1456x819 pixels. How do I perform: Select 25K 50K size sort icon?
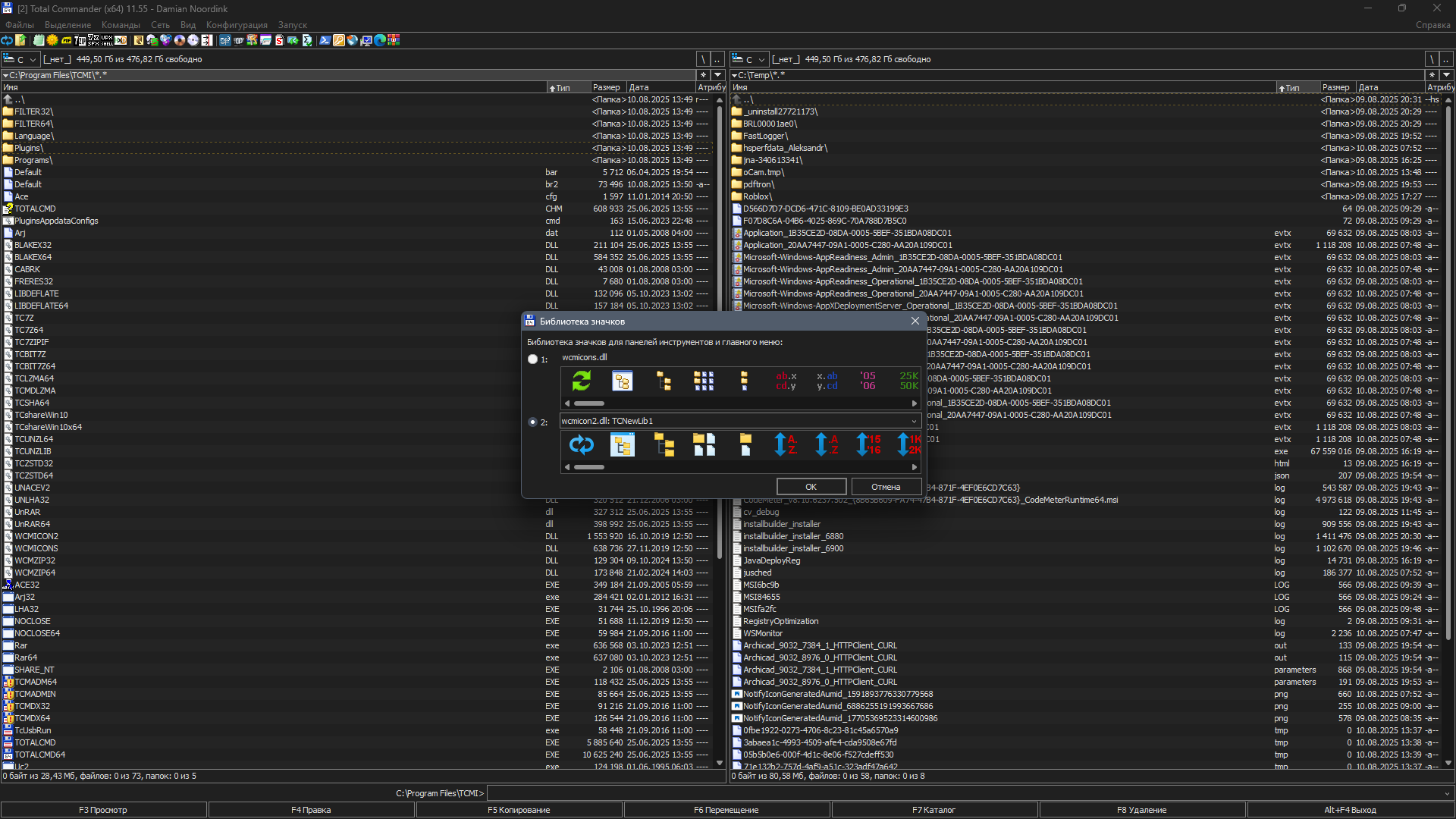pos(908,381)
